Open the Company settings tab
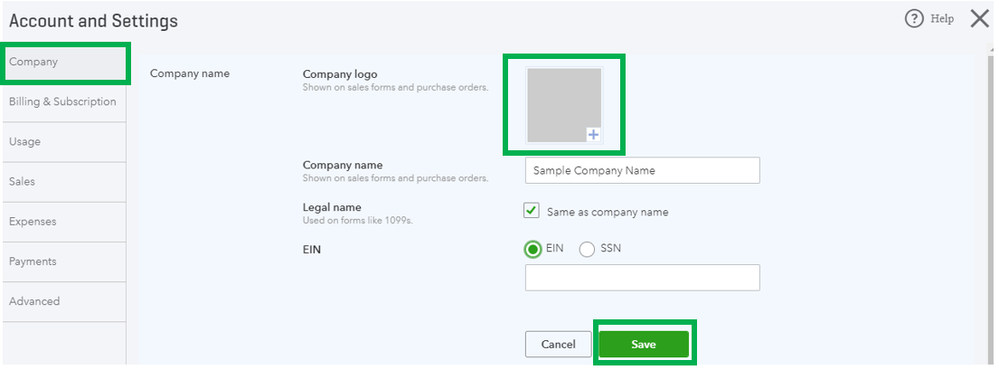999x372 pixels. 65,62
